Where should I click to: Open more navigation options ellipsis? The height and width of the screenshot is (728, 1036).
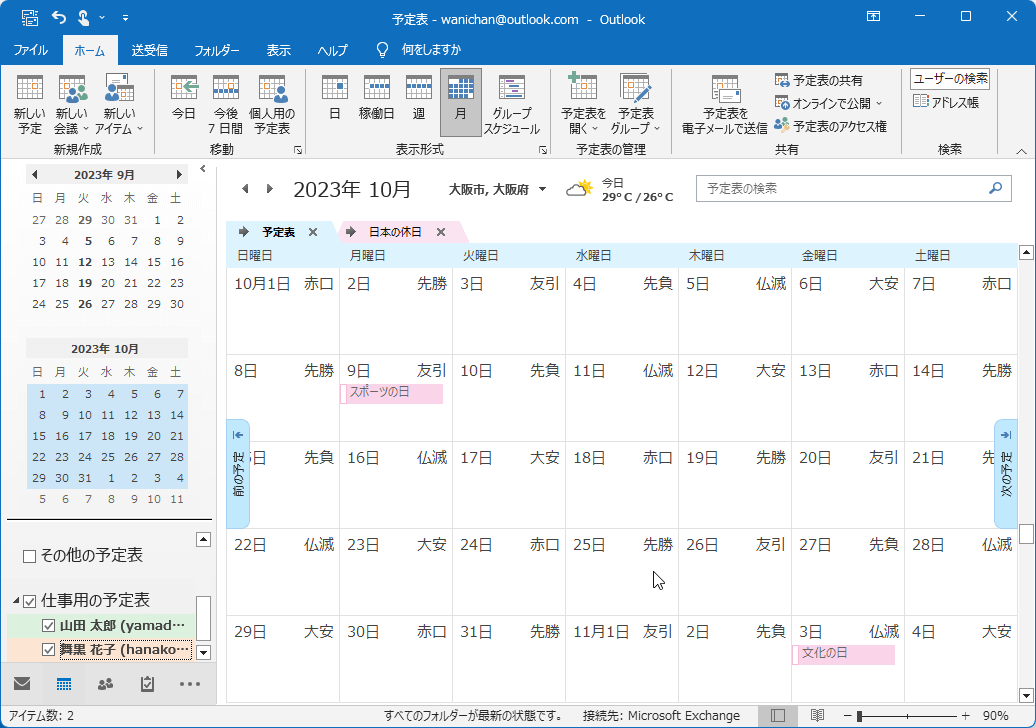(x=190, y=684)
